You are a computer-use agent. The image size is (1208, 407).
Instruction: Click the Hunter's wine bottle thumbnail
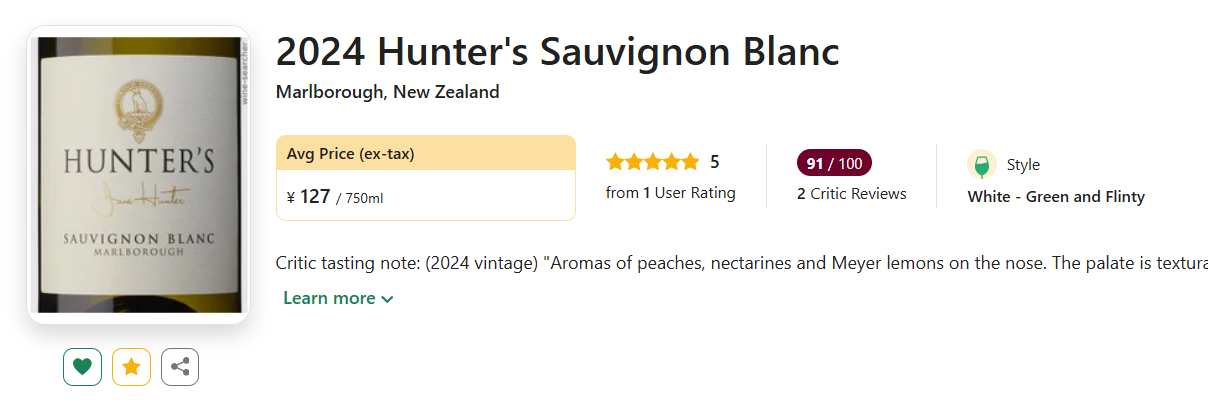138,175
